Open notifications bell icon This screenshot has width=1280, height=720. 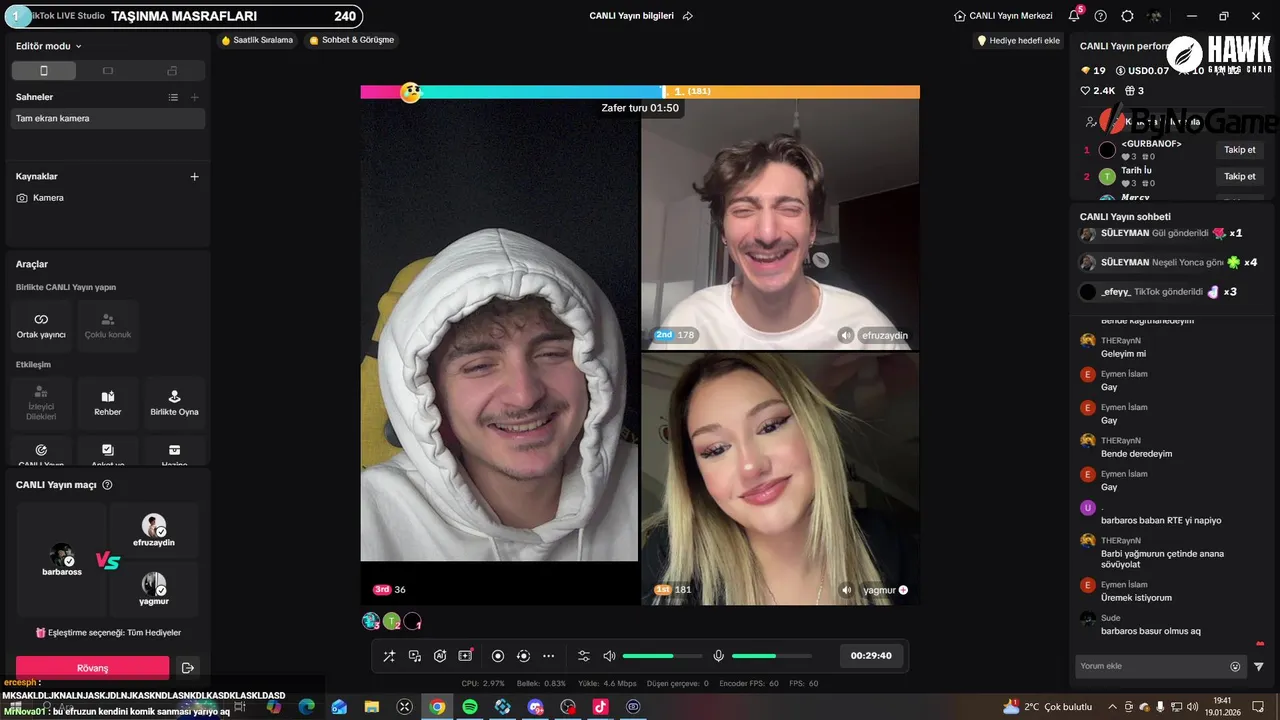pyautogui.click(x=1074, y=16)
